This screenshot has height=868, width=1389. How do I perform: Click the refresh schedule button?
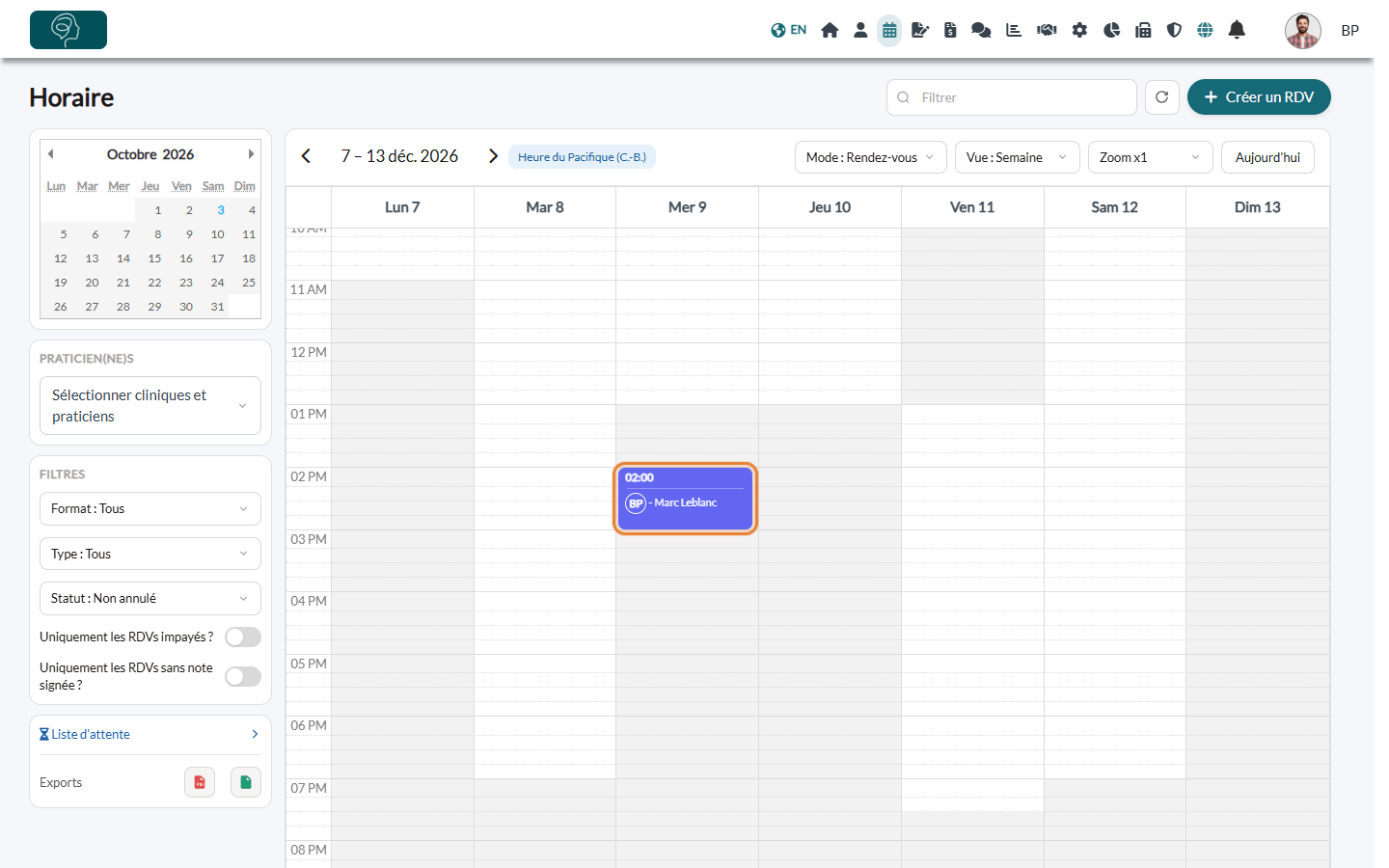point(1162,97)
